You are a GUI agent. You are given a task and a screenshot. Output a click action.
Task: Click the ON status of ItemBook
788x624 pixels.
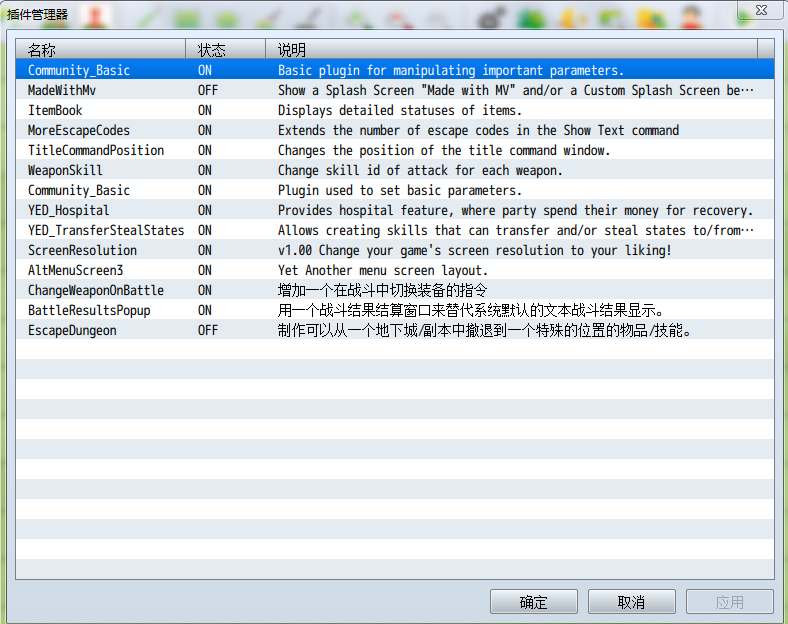point(205,110)
